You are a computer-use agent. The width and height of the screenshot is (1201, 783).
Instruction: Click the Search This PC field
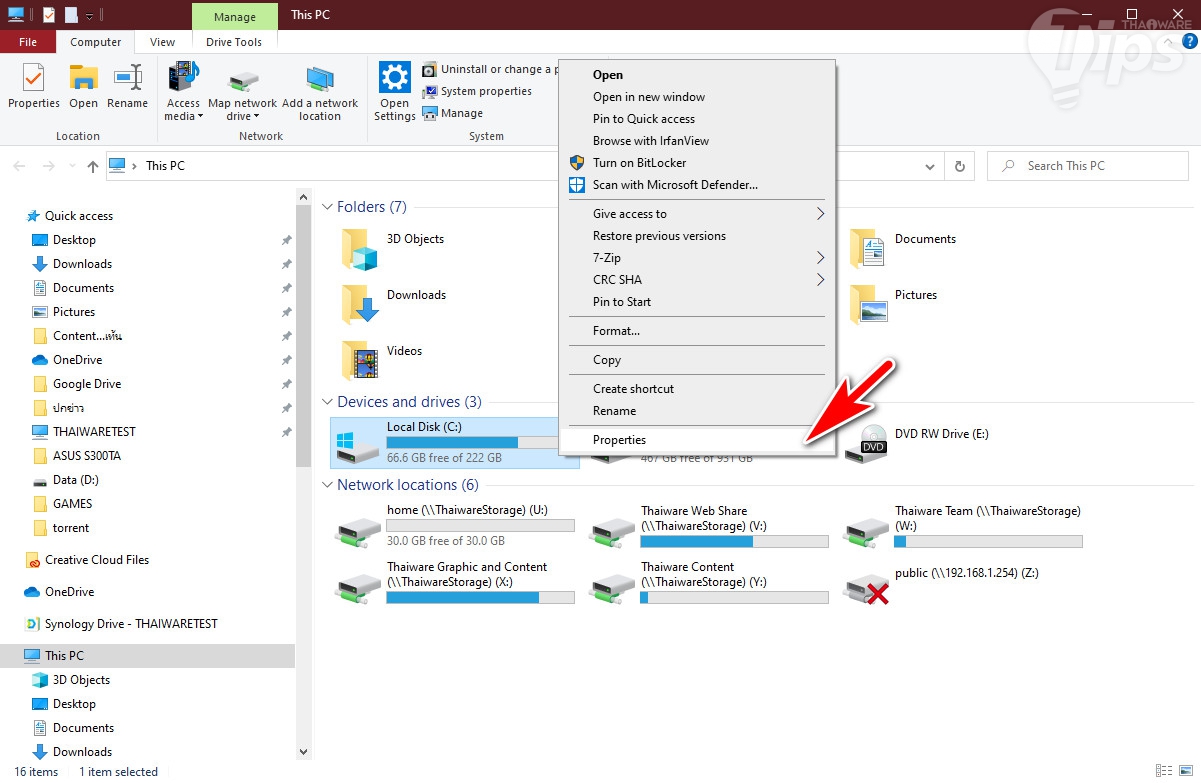tap(1088, 166)
